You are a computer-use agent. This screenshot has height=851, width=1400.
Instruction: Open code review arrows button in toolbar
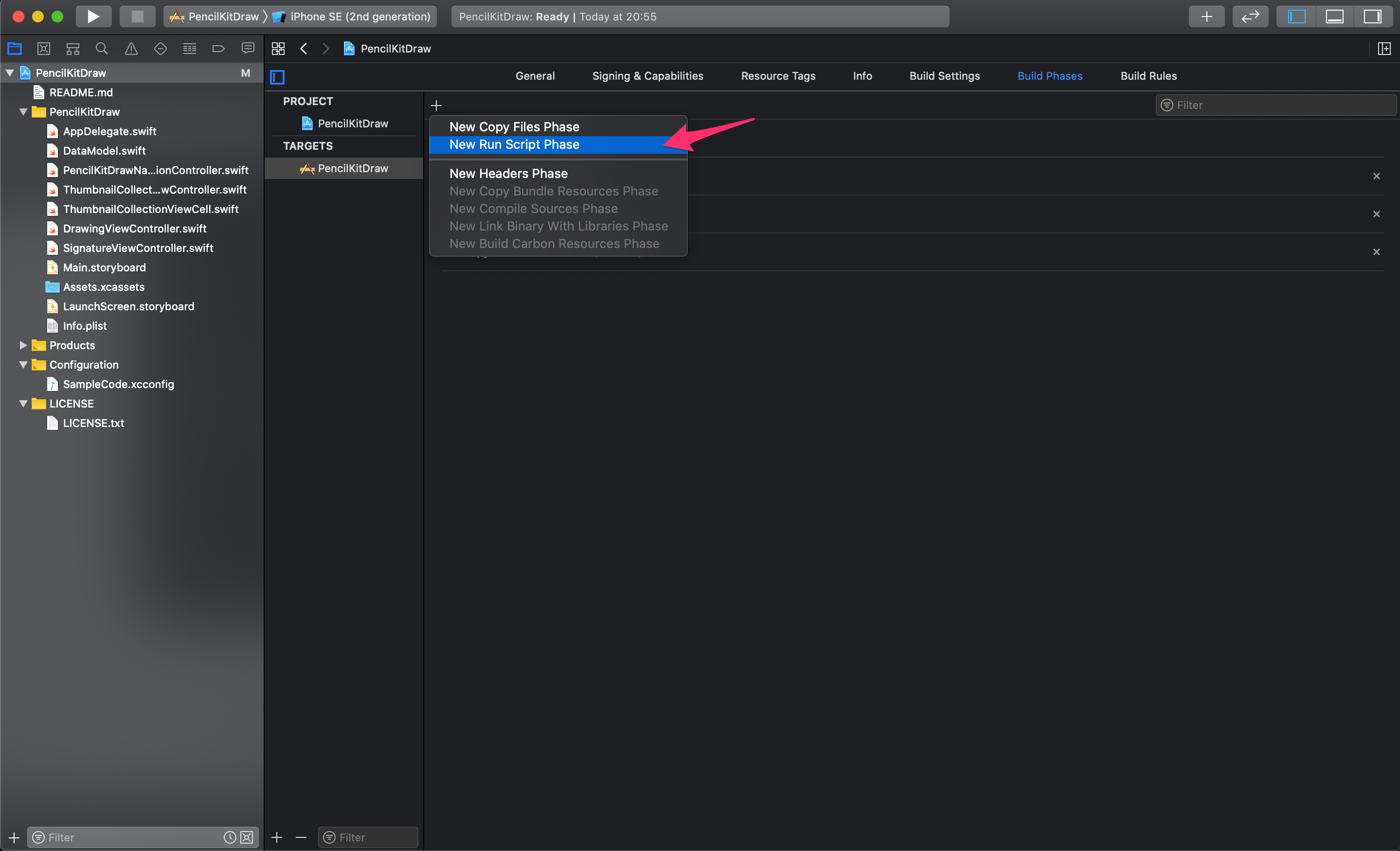pos(1250,17)
